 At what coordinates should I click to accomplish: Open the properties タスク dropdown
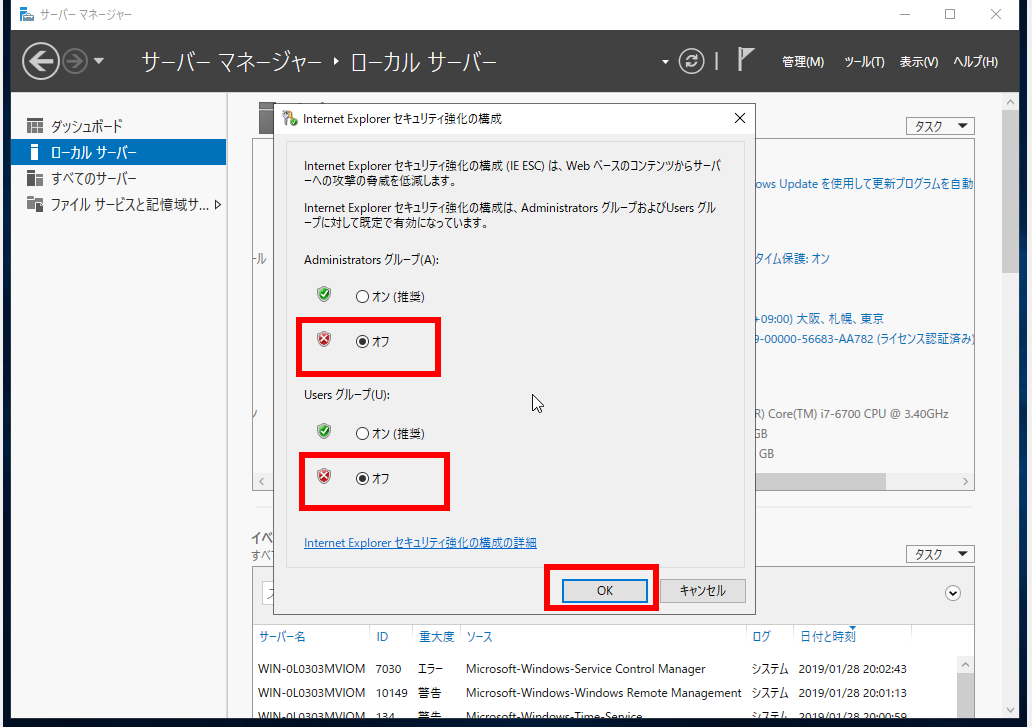point(940,126)
